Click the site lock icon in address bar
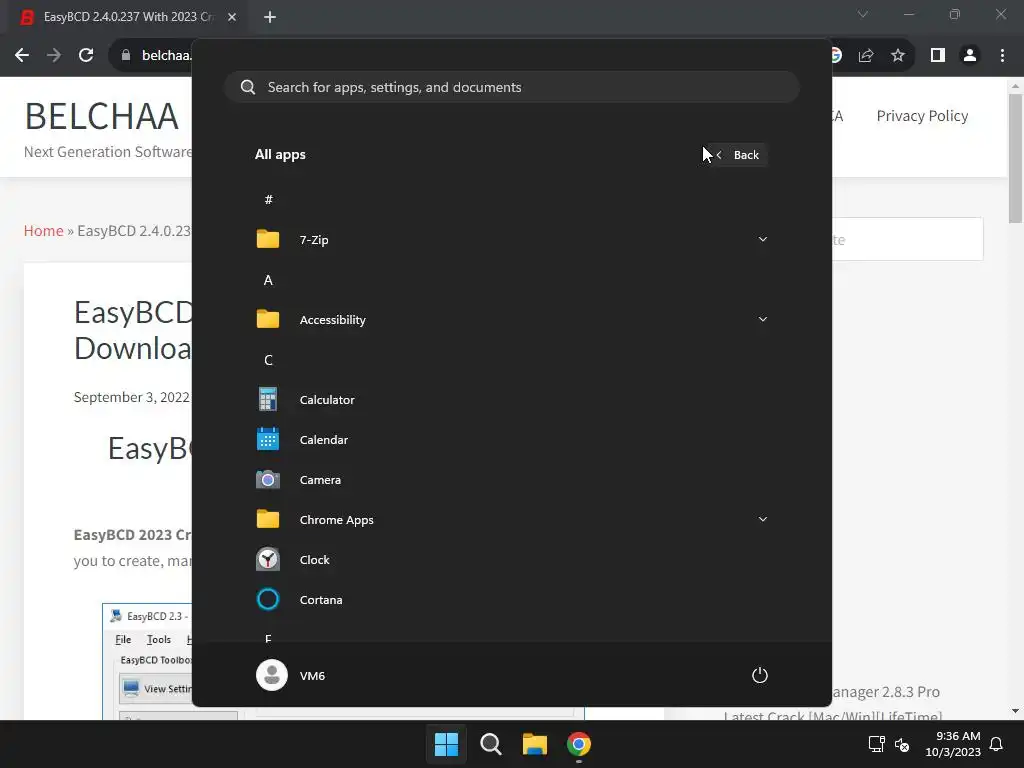Image resolution: width=1024 pixels, height=768 pixels. click(x=126, y=56)
